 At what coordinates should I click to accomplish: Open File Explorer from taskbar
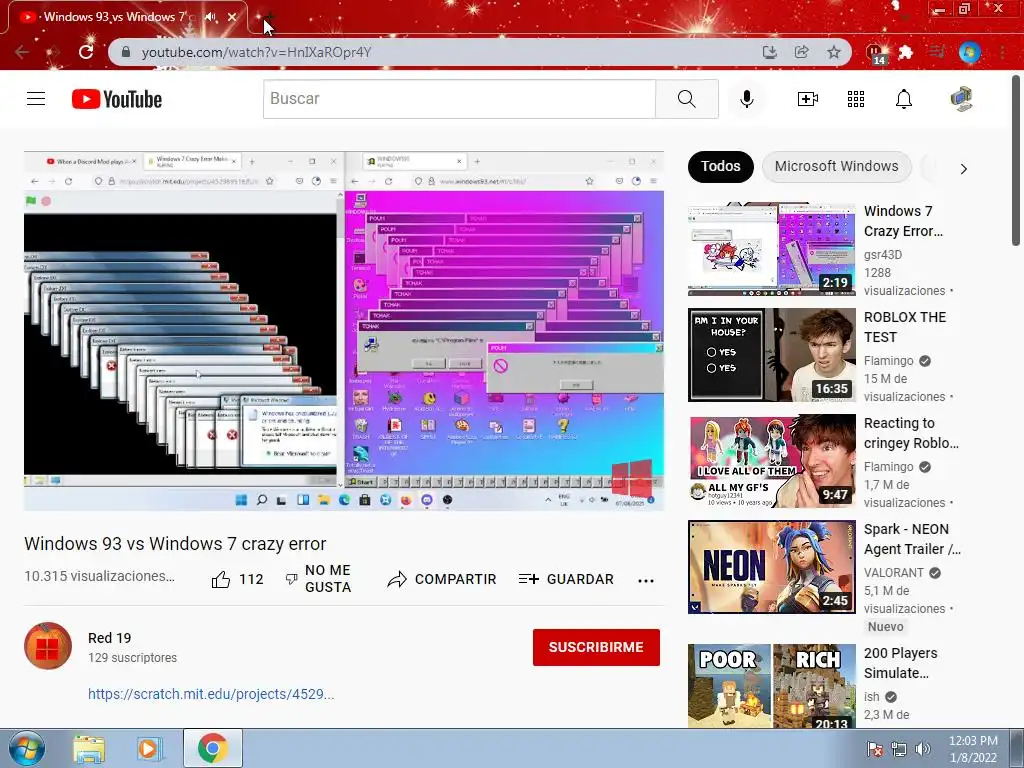click(89, 748)
